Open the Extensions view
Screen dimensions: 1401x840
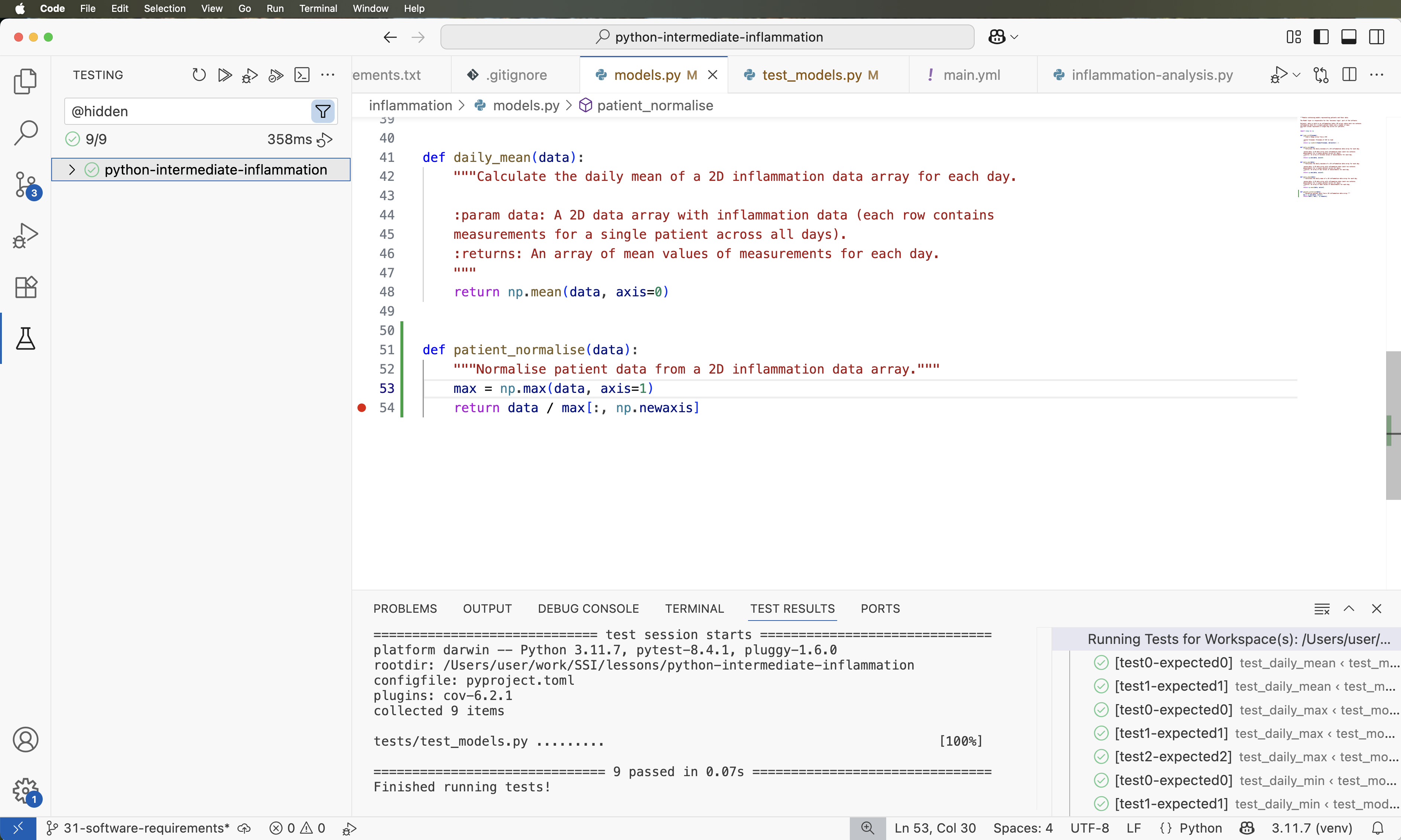[26, 287]
